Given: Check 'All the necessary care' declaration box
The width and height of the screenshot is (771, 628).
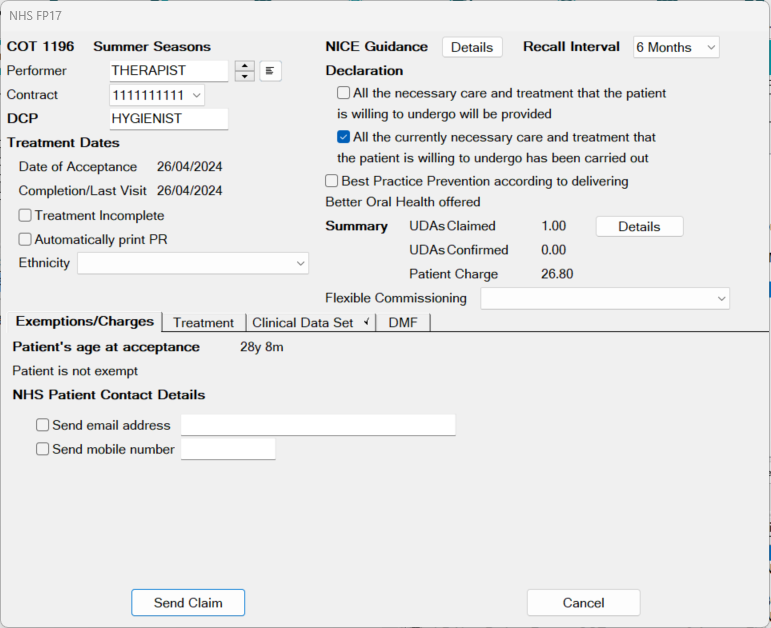Looking at the screenshot, I should [343, 93].
